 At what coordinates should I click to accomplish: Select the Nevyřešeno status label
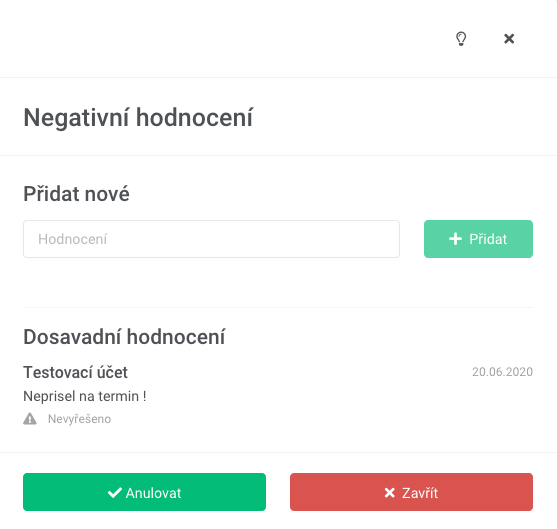point(79,419)
